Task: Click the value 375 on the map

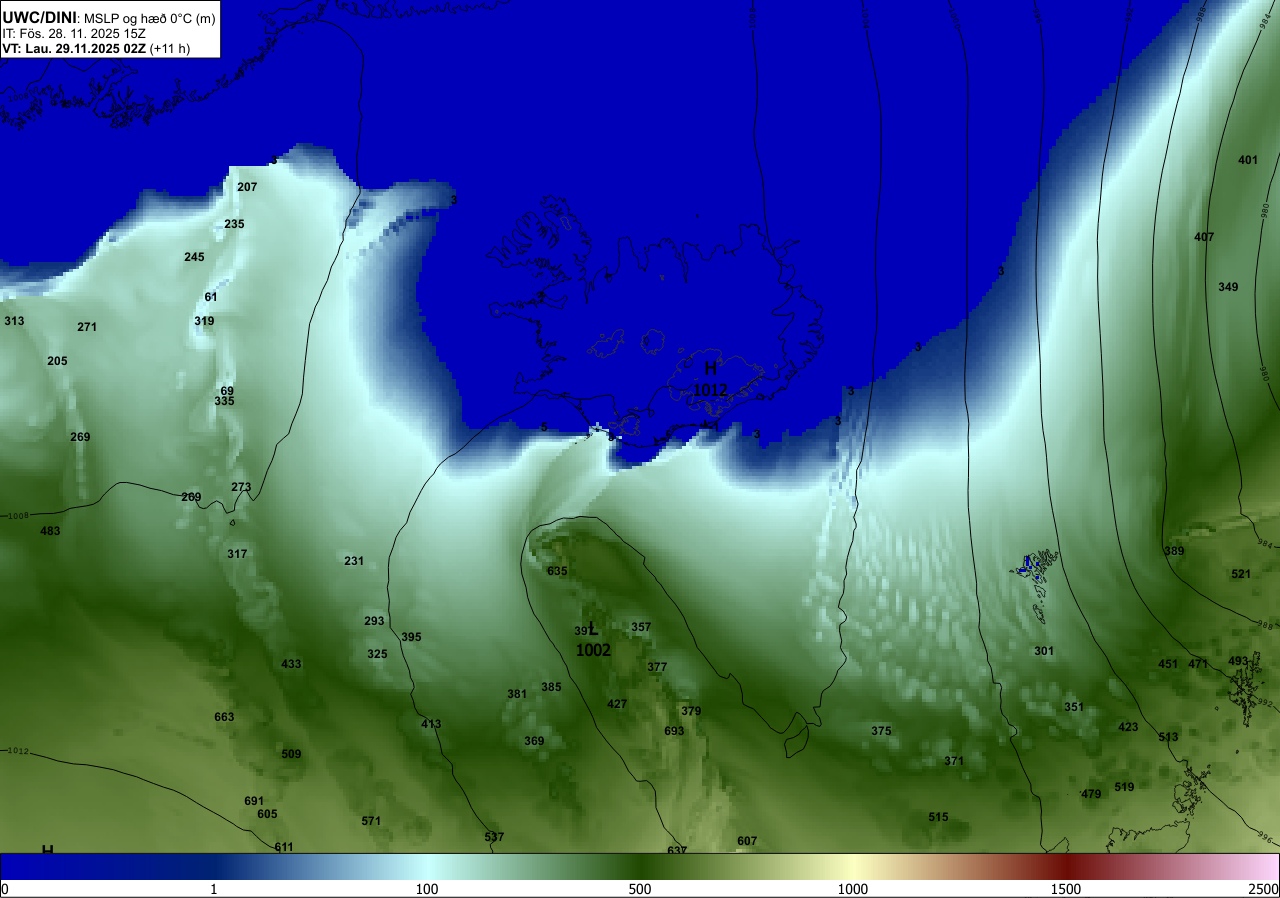Action: click(881, 731)
